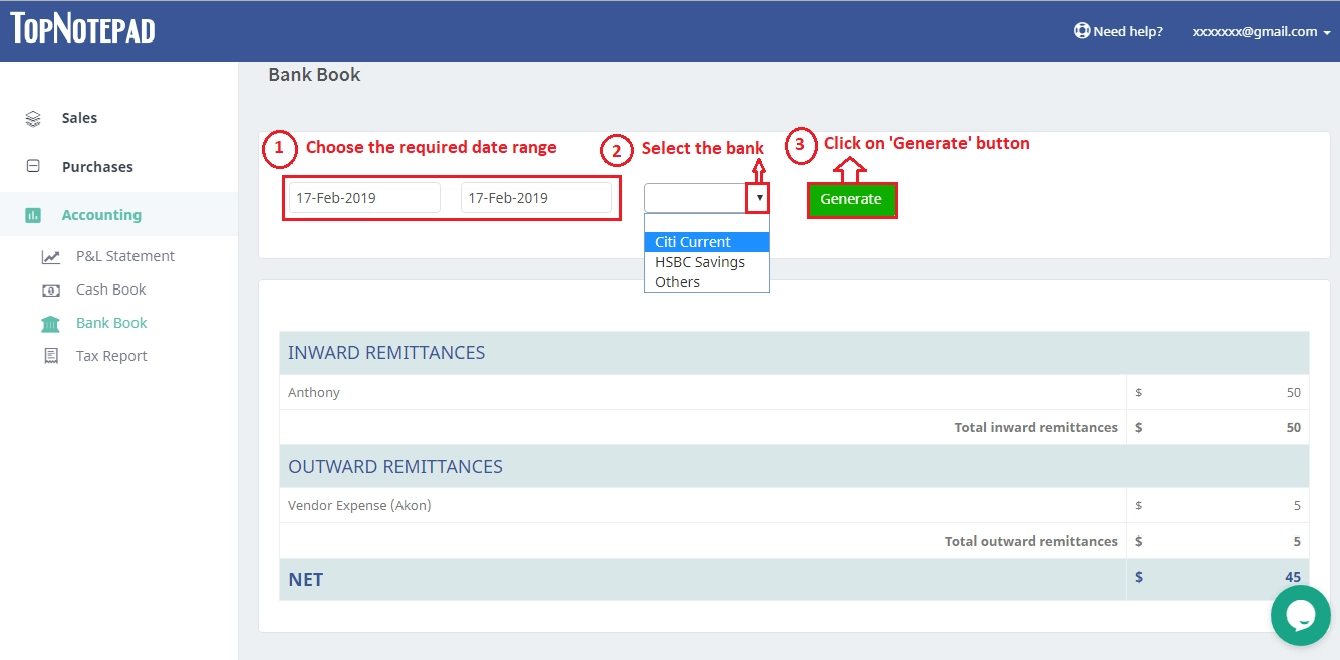This screenshot has height=660, width=1340.
Task: Click the NET total label
Action: click(x=305, y=580)
